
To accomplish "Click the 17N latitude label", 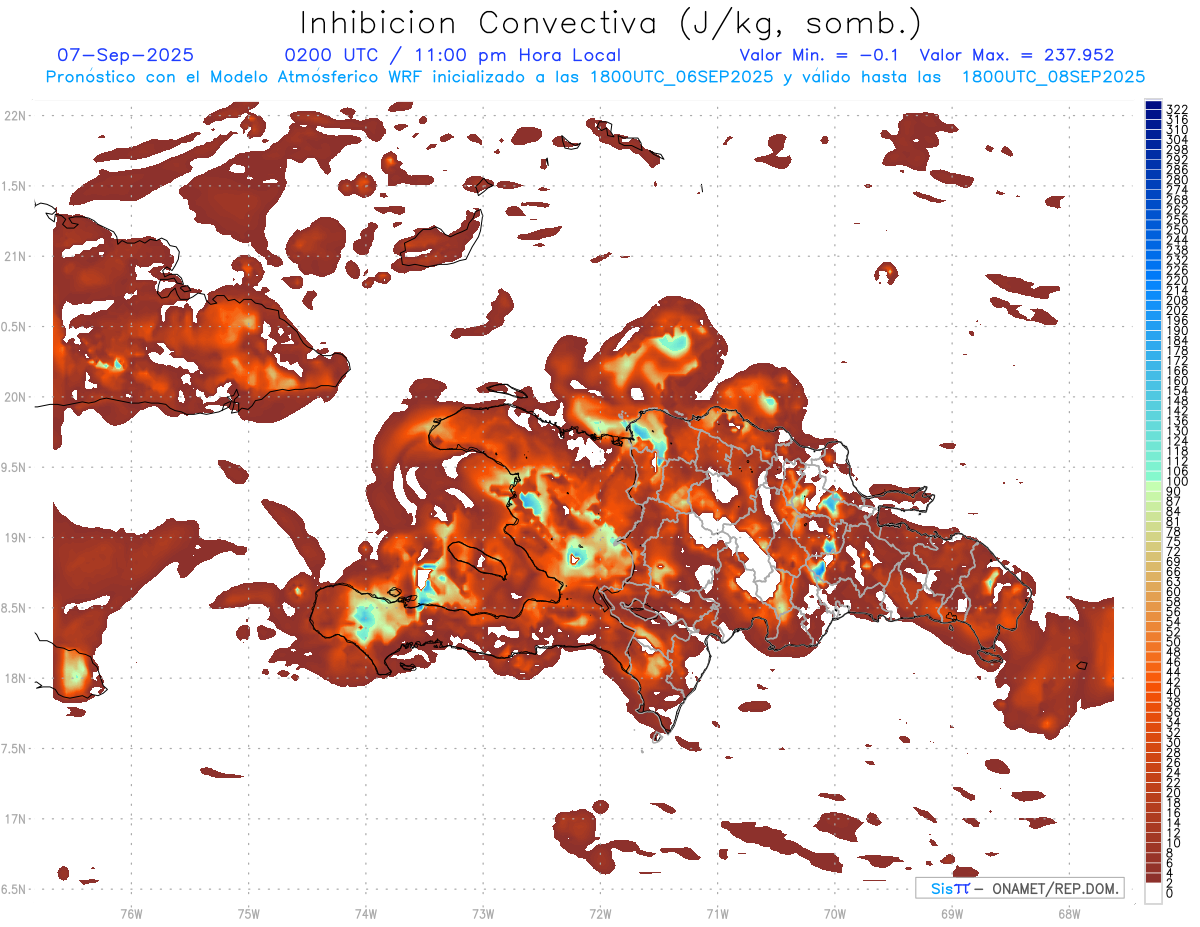I will click(14, 819).
